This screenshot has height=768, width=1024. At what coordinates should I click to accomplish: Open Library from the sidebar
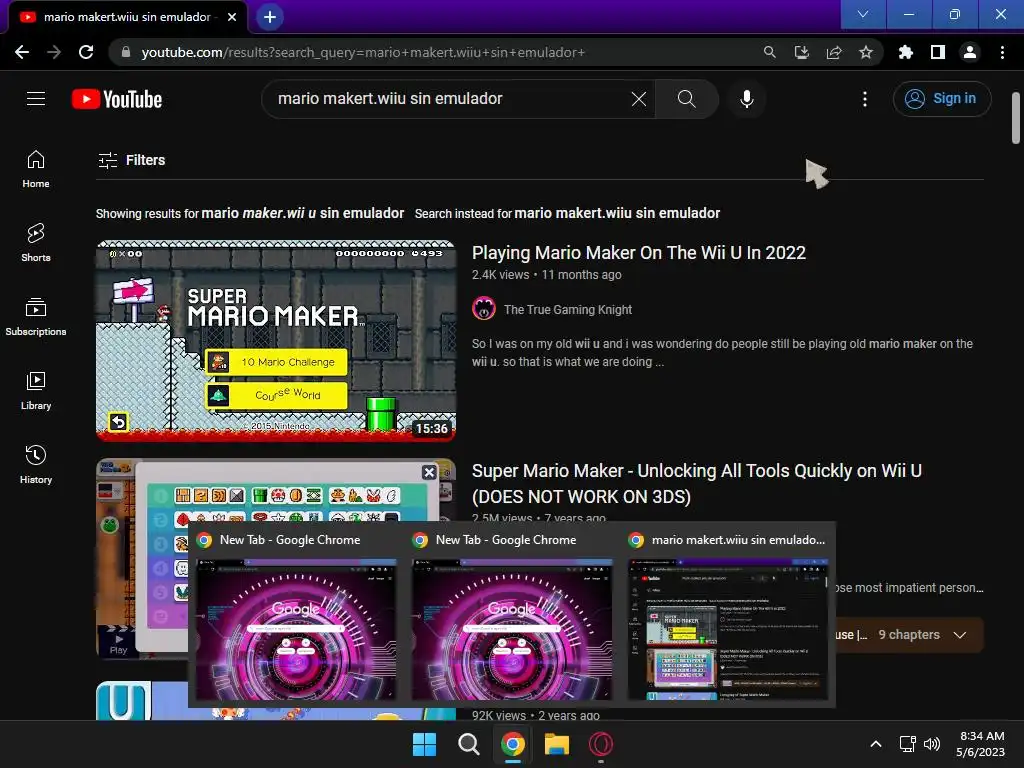[x=36, y=391]
